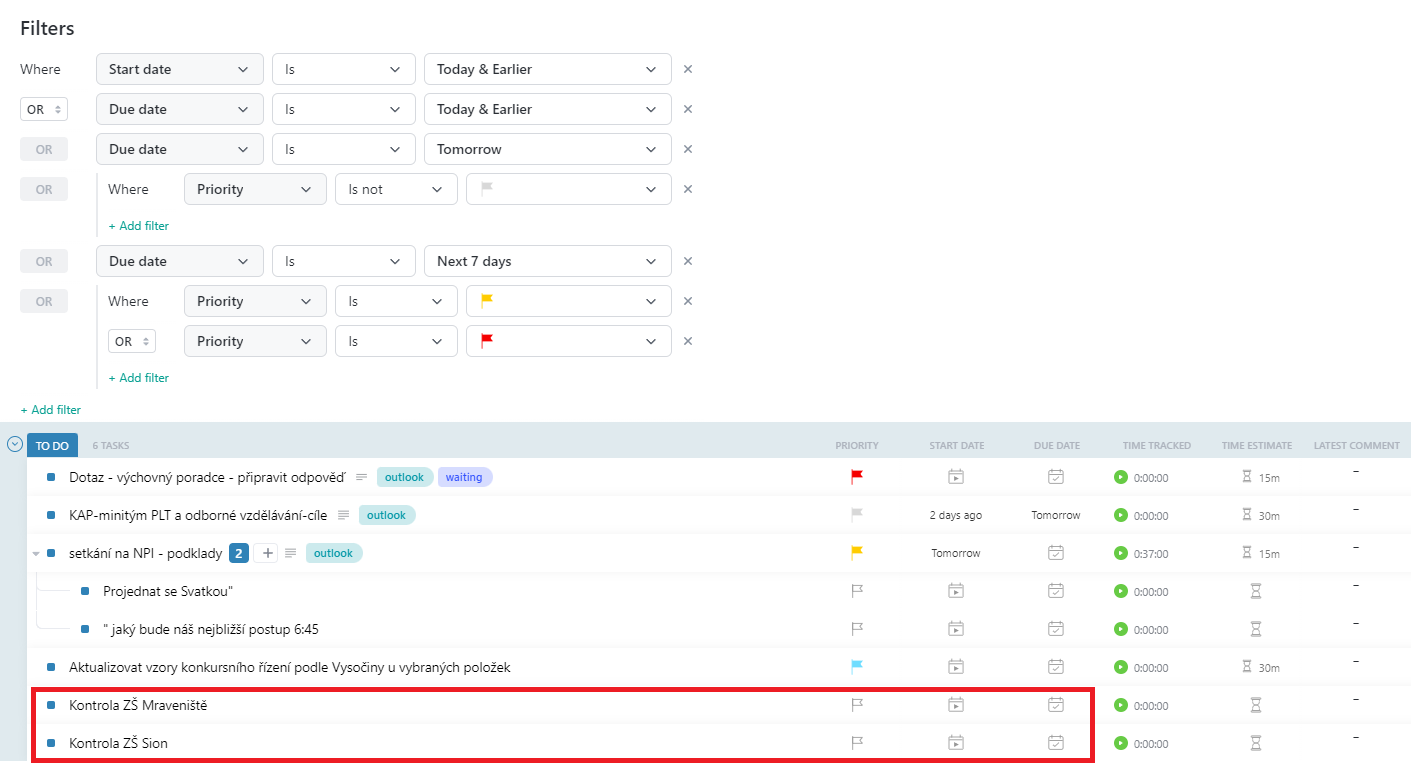Collapse the TO DO group
1411x765 pixels.
click(x=15, y=444)
